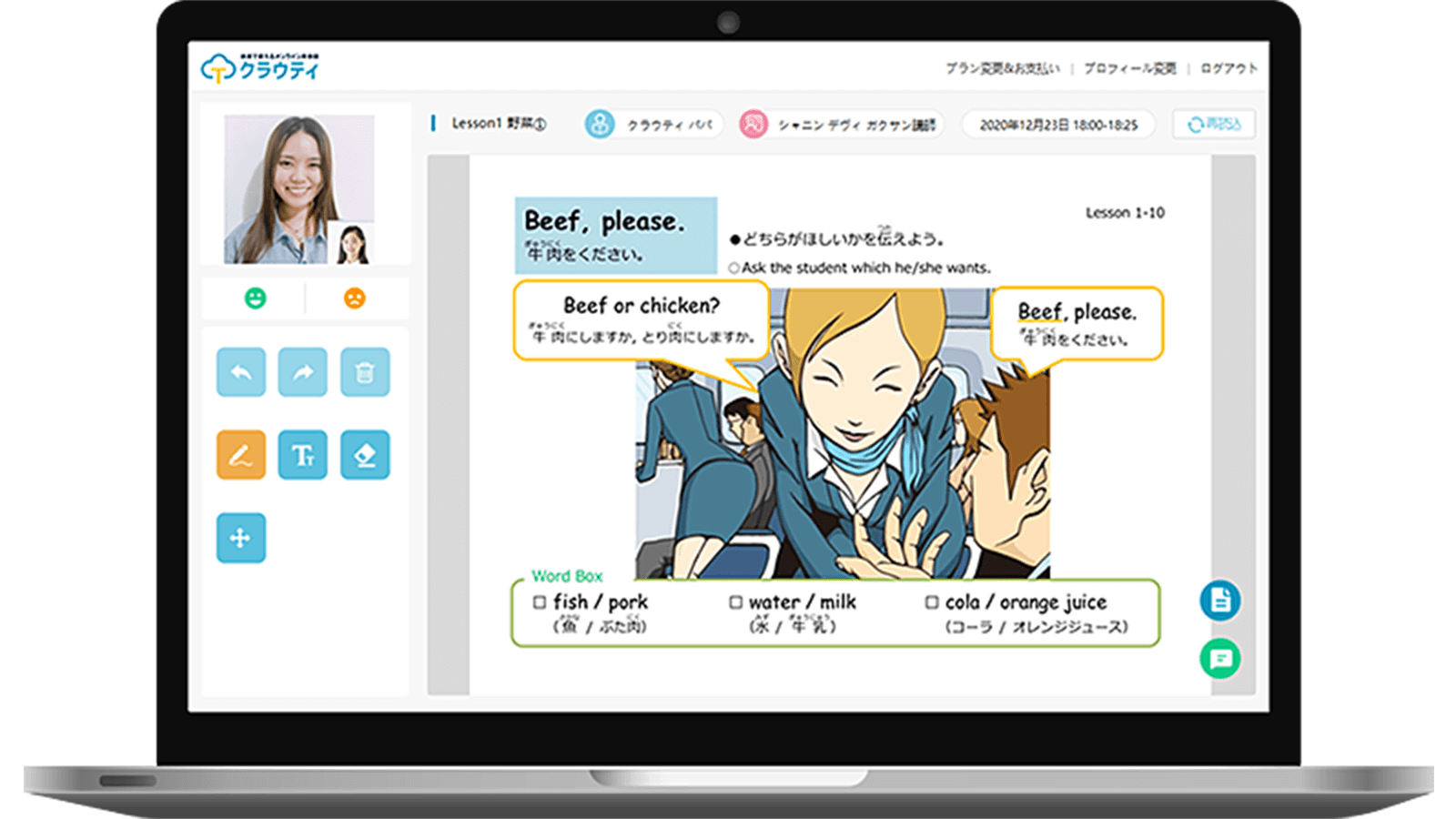
Task: Check the water / milk checkbox
Action: click(x=735, y=602)
